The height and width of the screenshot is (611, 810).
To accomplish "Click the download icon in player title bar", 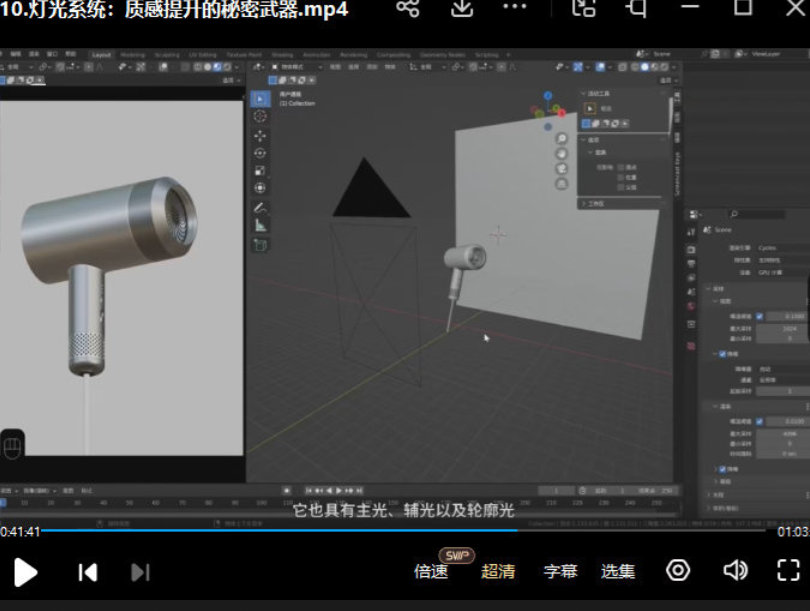I will (461, 8).
